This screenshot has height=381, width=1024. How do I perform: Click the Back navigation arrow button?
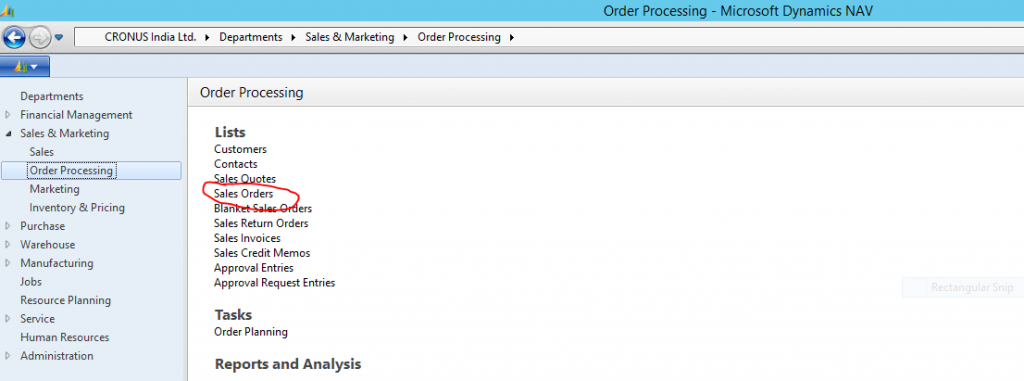pos(14,37)
